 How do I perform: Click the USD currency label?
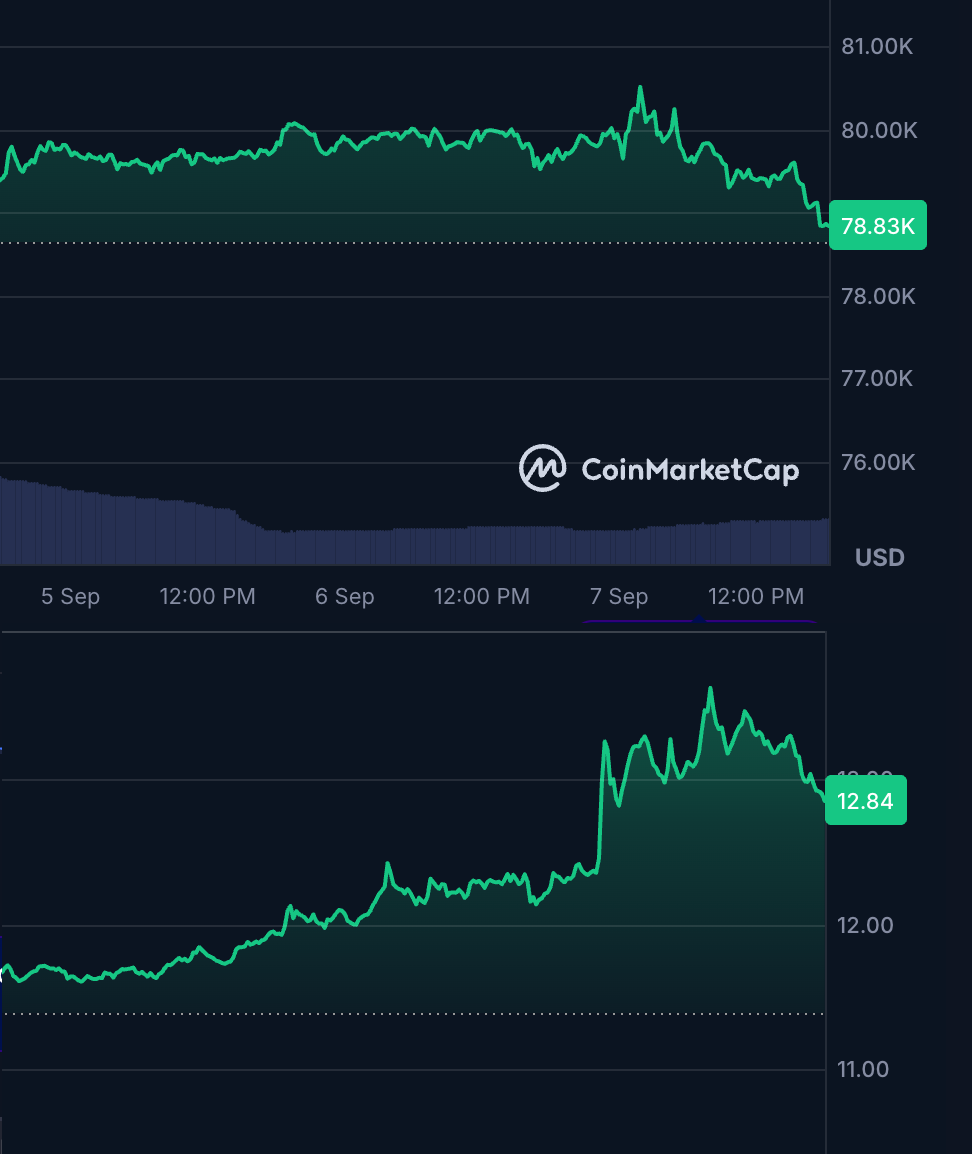[x=879, y=557]
